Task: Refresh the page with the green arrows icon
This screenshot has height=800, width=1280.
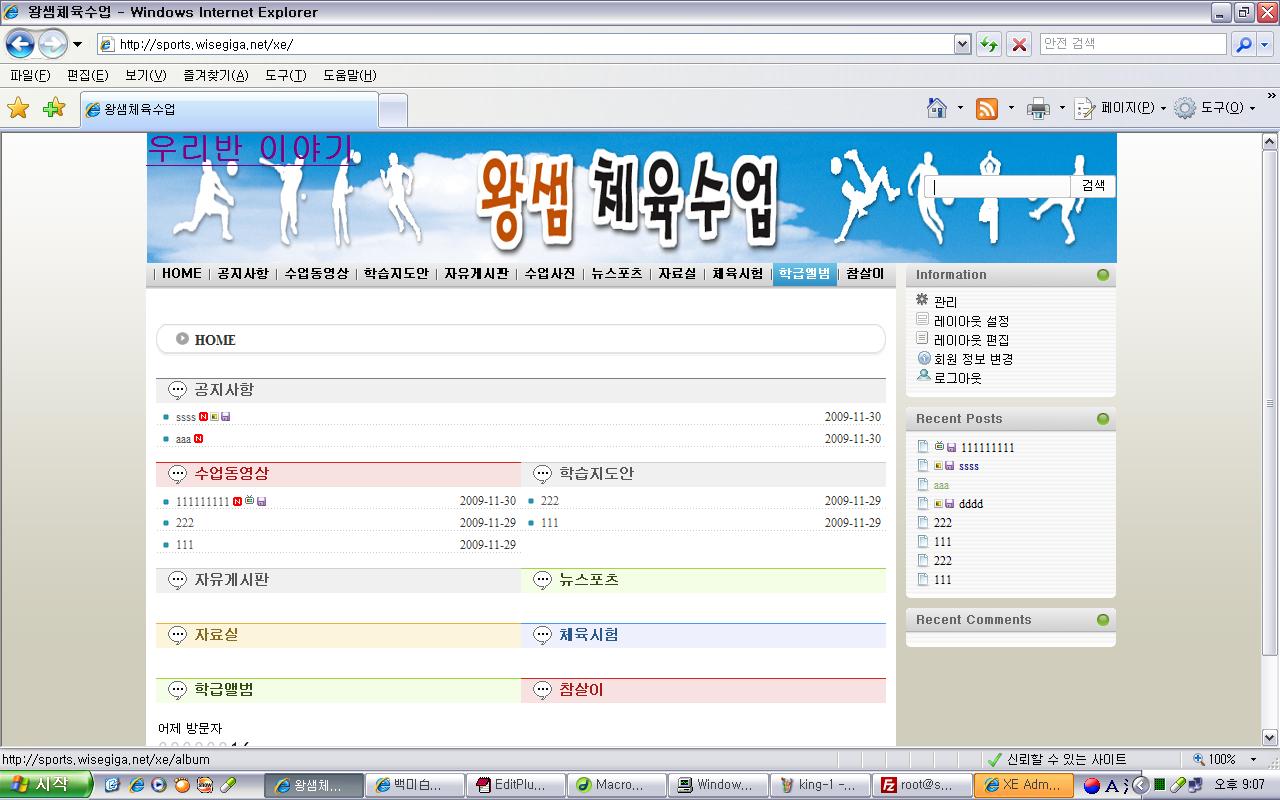Action: (x=988, y=44)
